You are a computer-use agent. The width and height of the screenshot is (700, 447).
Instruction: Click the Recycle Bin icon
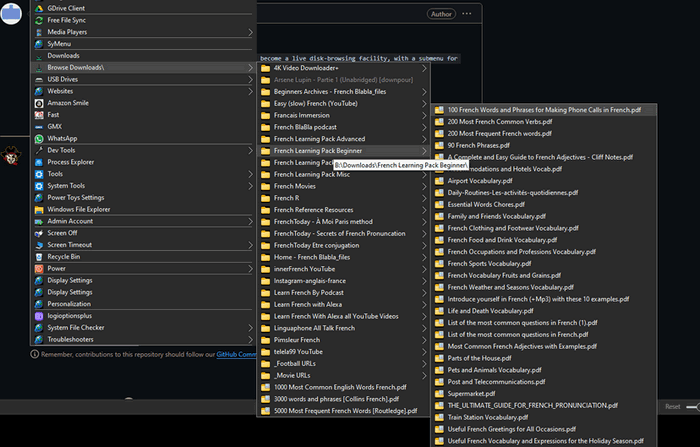click(x=37, y=257)
